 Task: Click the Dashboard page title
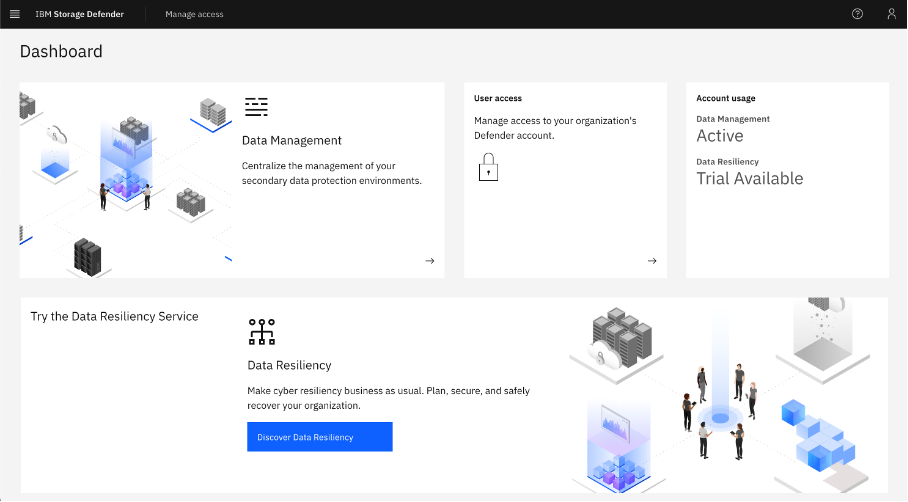[x=61, y=52]
